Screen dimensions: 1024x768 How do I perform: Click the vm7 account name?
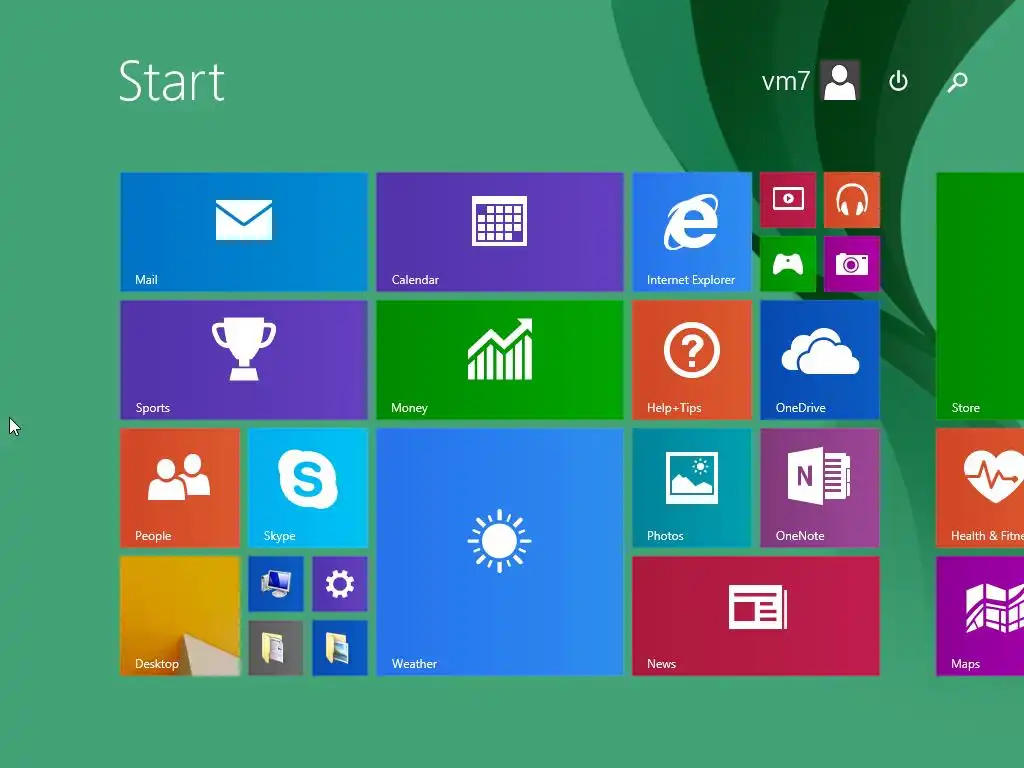click(x=786, y=81)
